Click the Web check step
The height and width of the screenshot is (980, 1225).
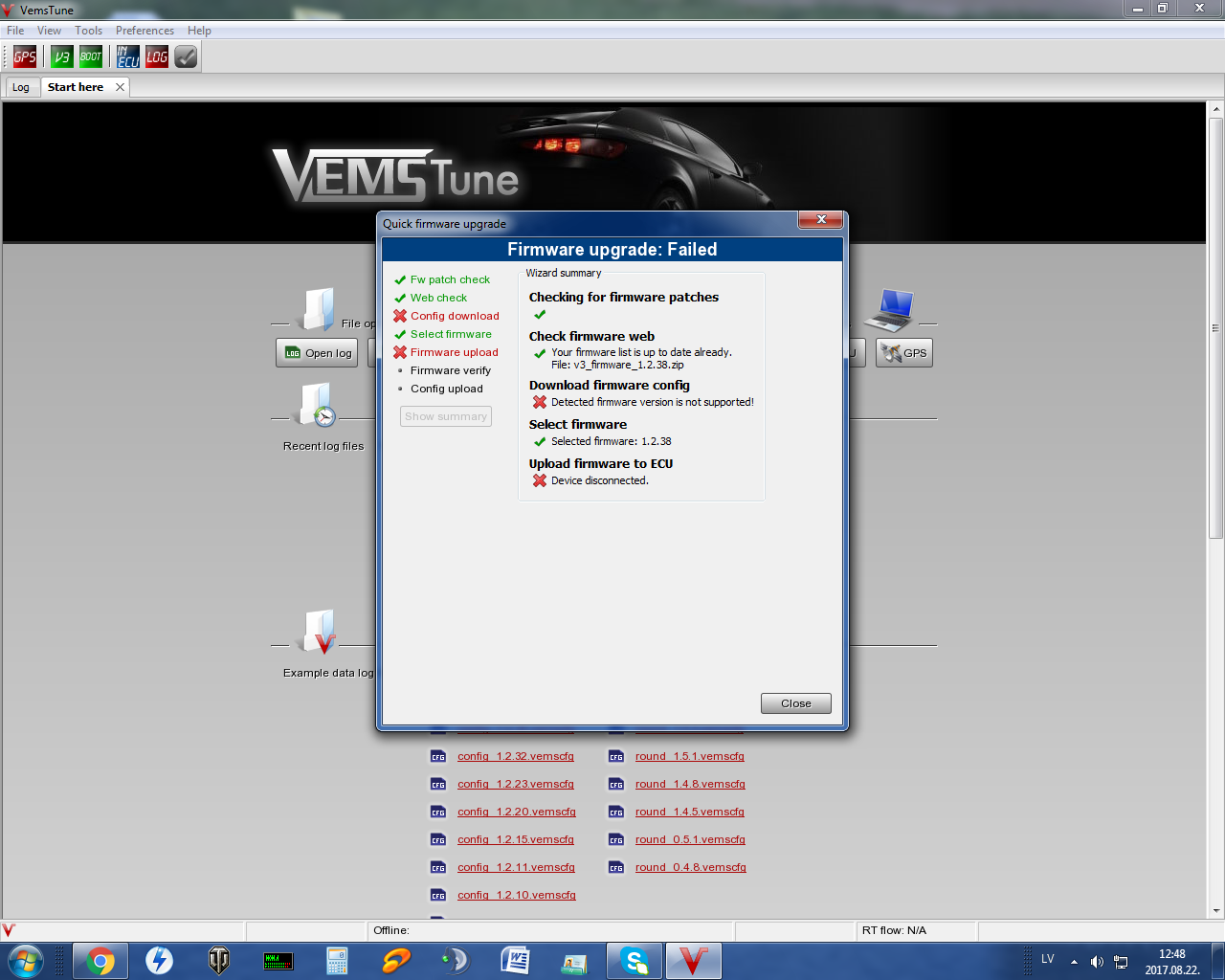pos(438,298)
